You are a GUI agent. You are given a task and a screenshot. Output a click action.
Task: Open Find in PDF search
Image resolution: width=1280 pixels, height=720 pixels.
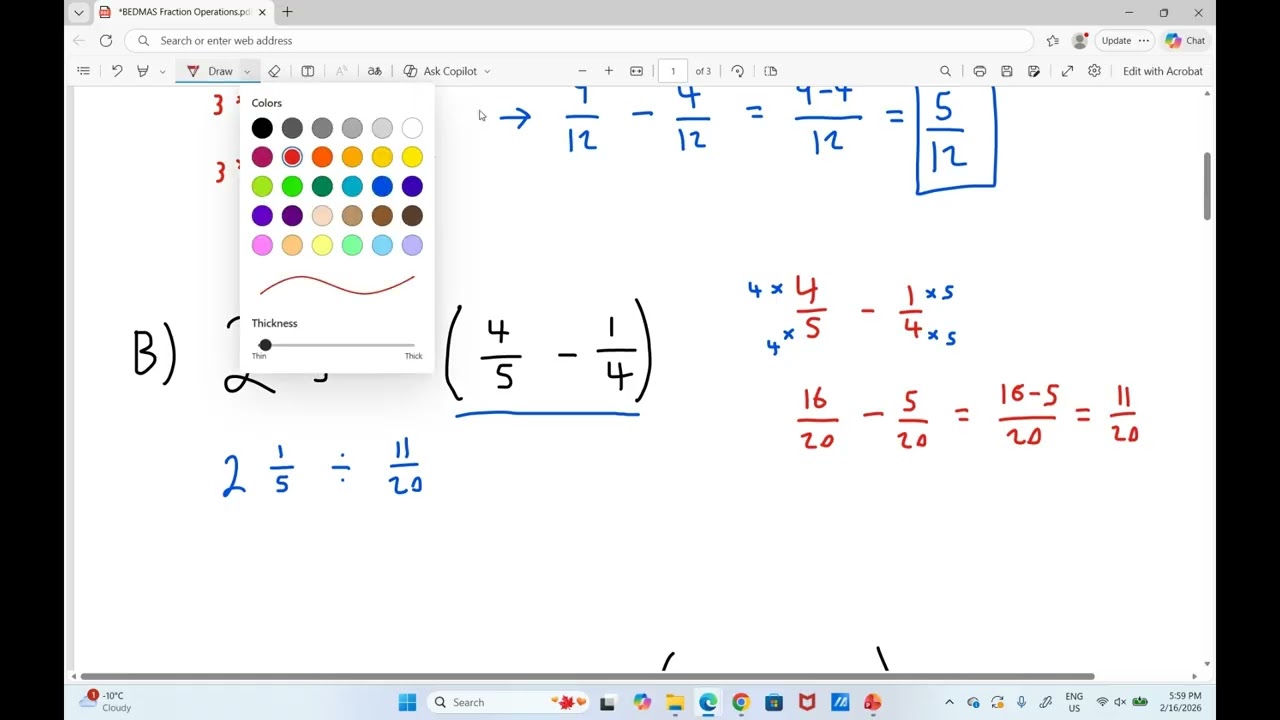945,71
